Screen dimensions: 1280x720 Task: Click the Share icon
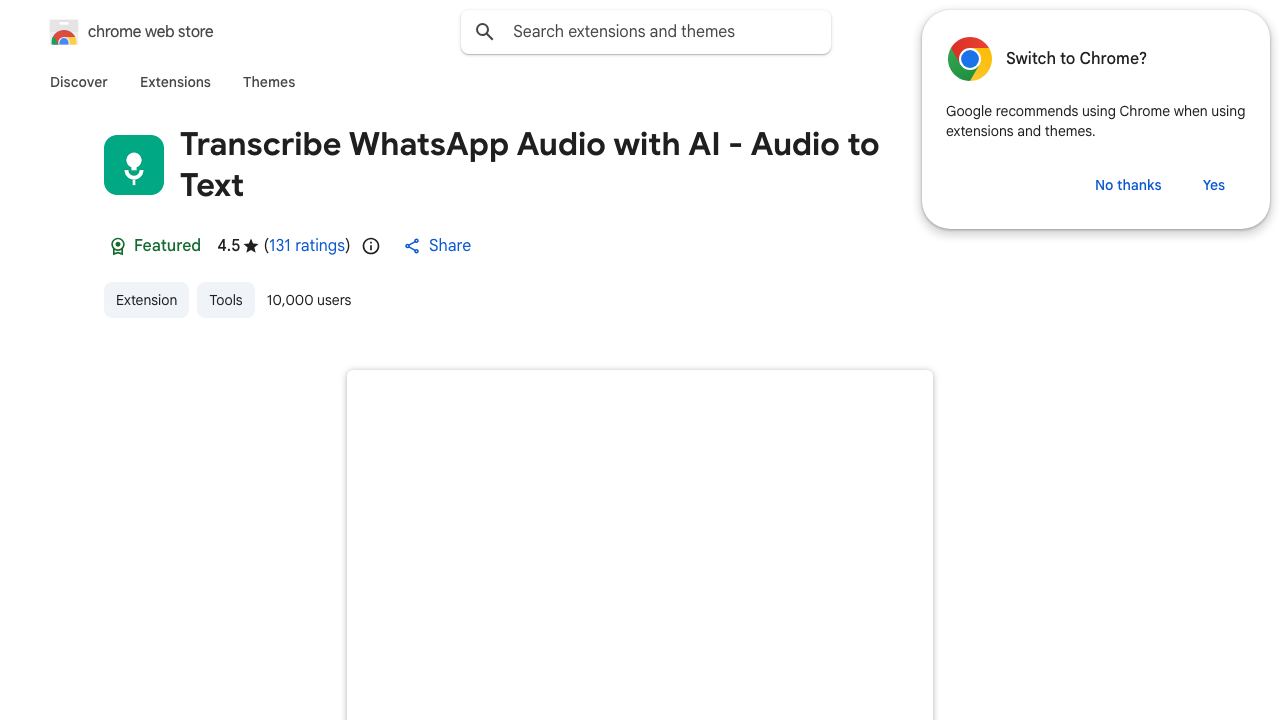coord(412,246)
